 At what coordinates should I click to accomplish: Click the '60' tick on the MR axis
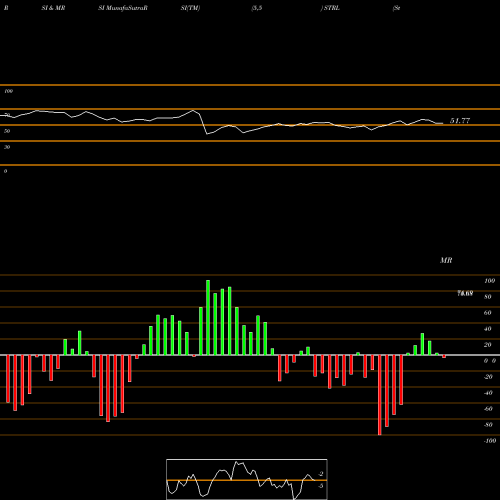click(488, 313)
